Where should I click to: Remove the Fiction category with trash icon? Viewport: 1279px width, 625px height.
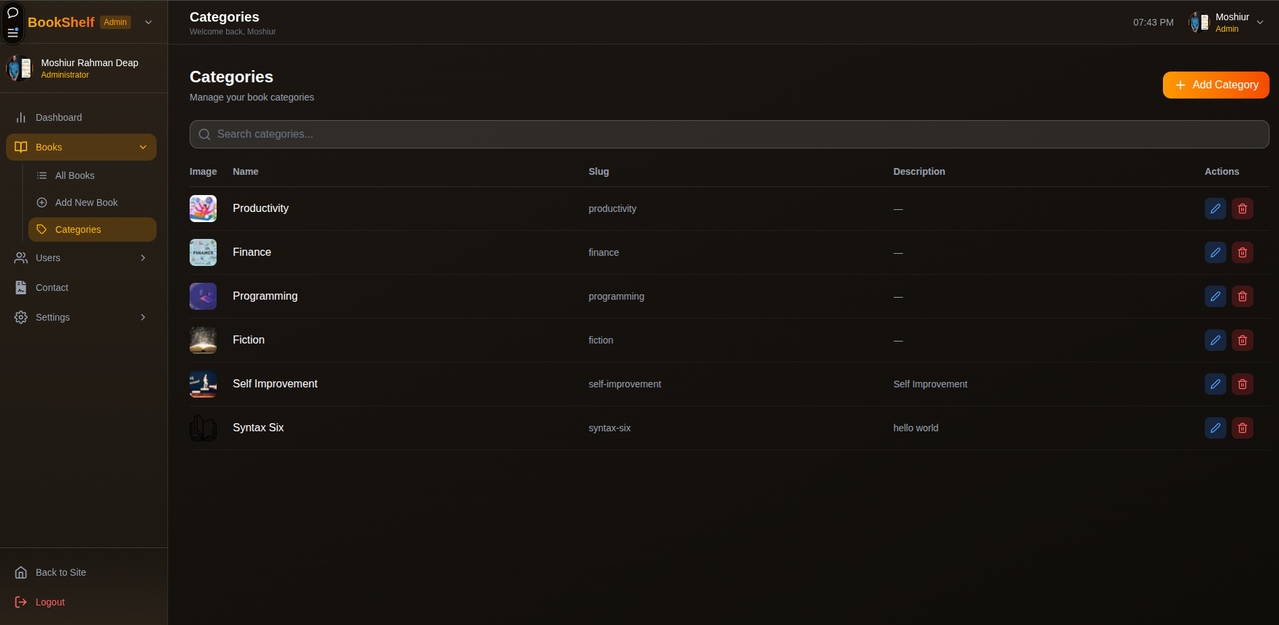[x=1242, y=340]
